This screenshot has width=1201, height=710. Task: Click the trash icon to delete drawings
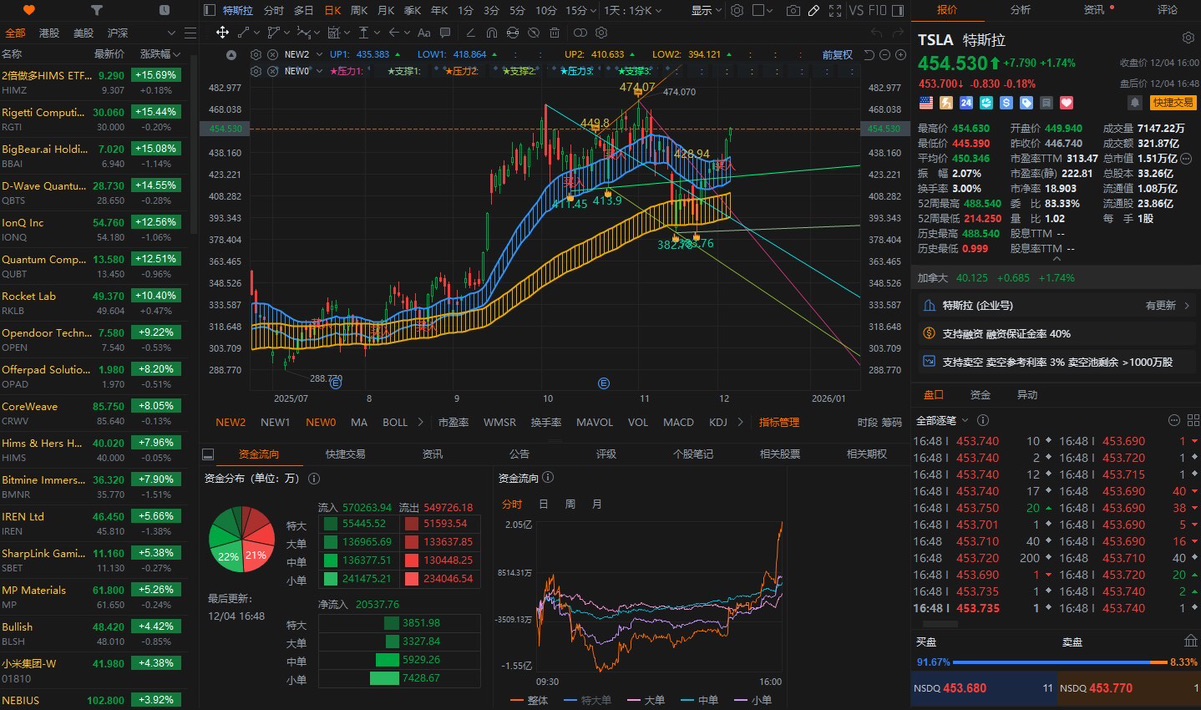pyautogui.click(x=554, y=32)
